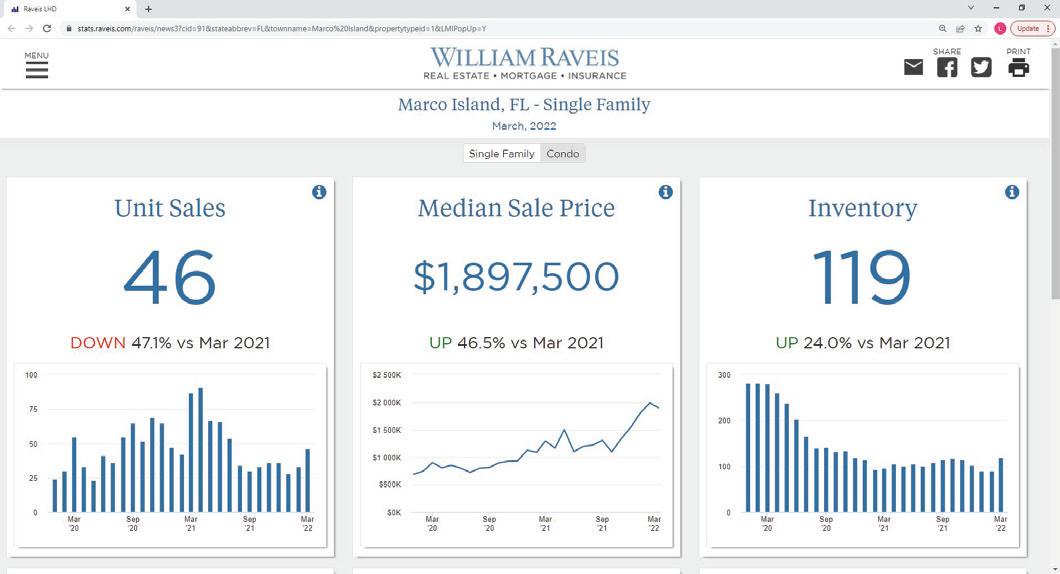
Task: Select the Single Family property type
Action: point(501,154)
